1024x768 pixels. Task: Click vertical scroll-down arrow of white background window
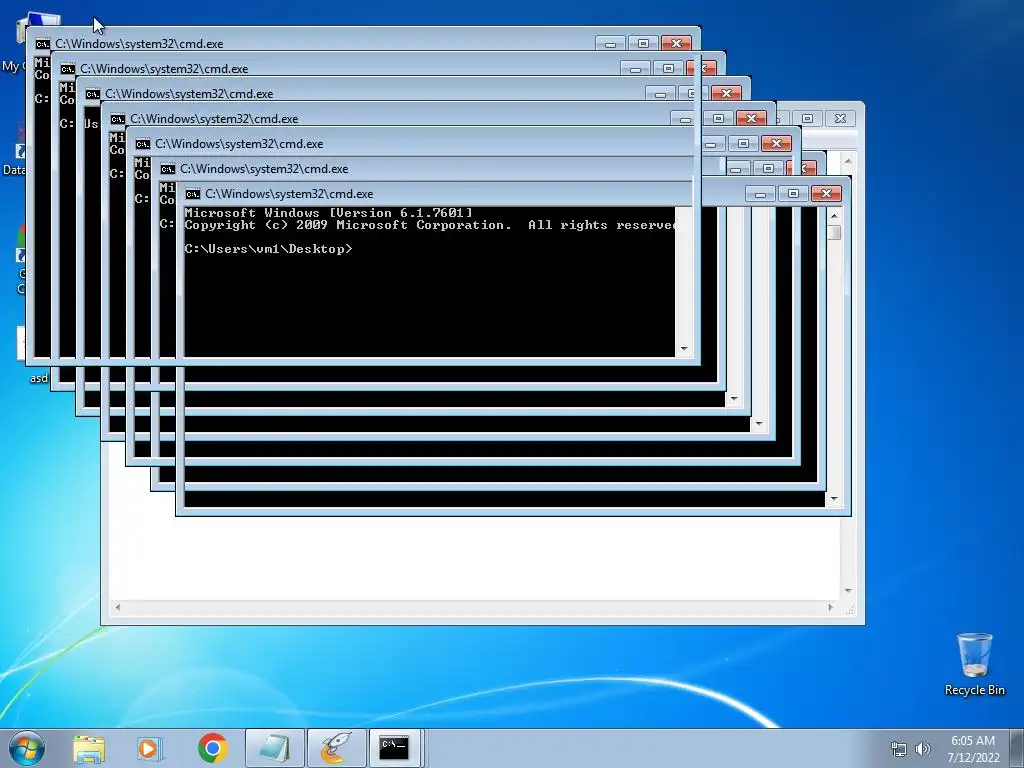(x=848, y=590)
